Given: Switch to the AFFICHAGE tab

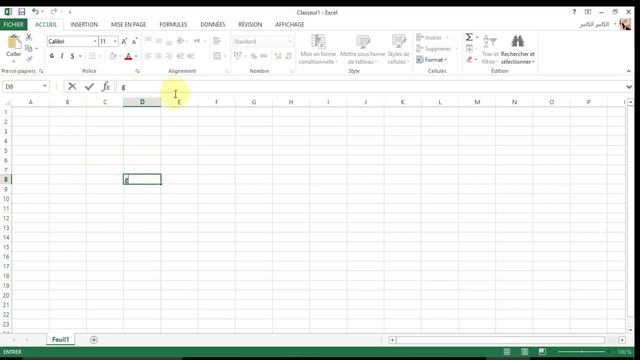Looking at the screenshot, I should point(290,24).
